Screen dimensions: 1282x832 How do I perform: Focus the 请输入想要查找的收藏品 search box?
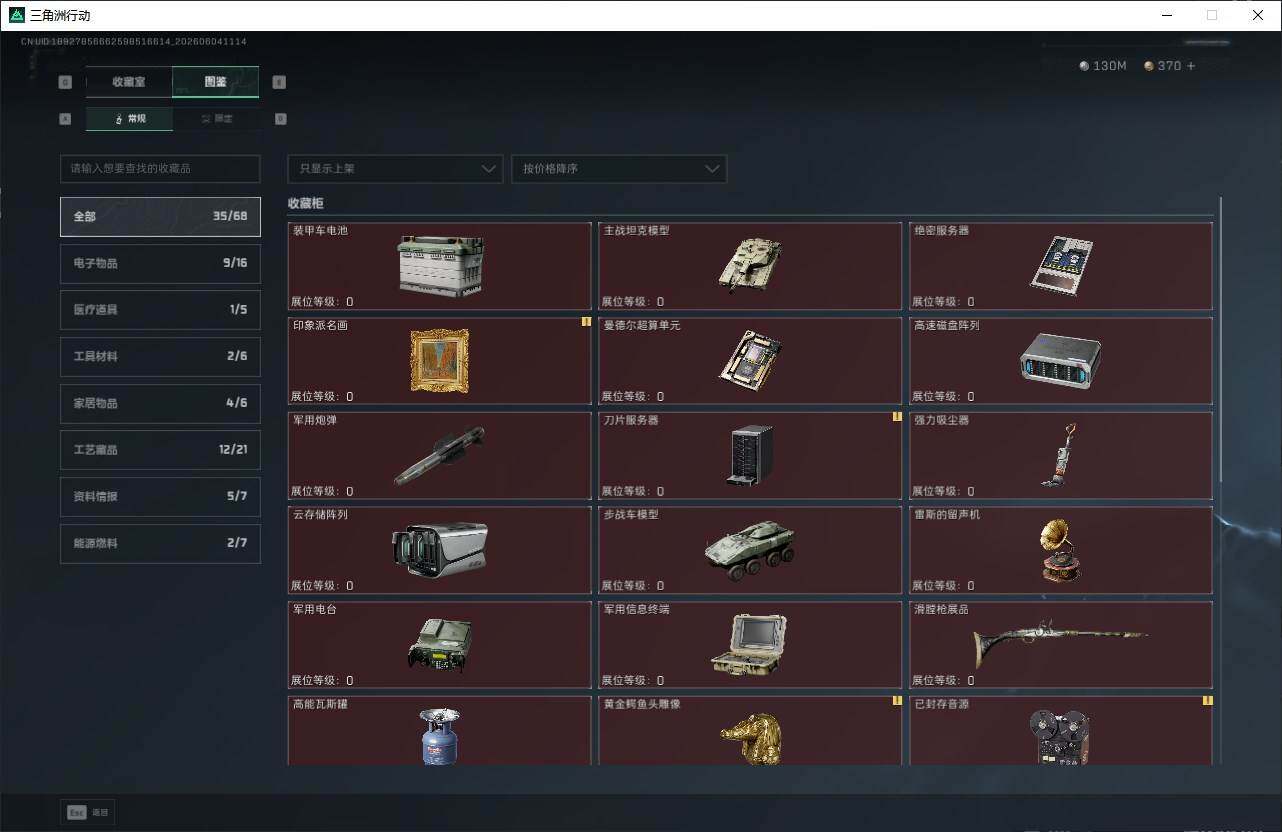tap(160, 169)
